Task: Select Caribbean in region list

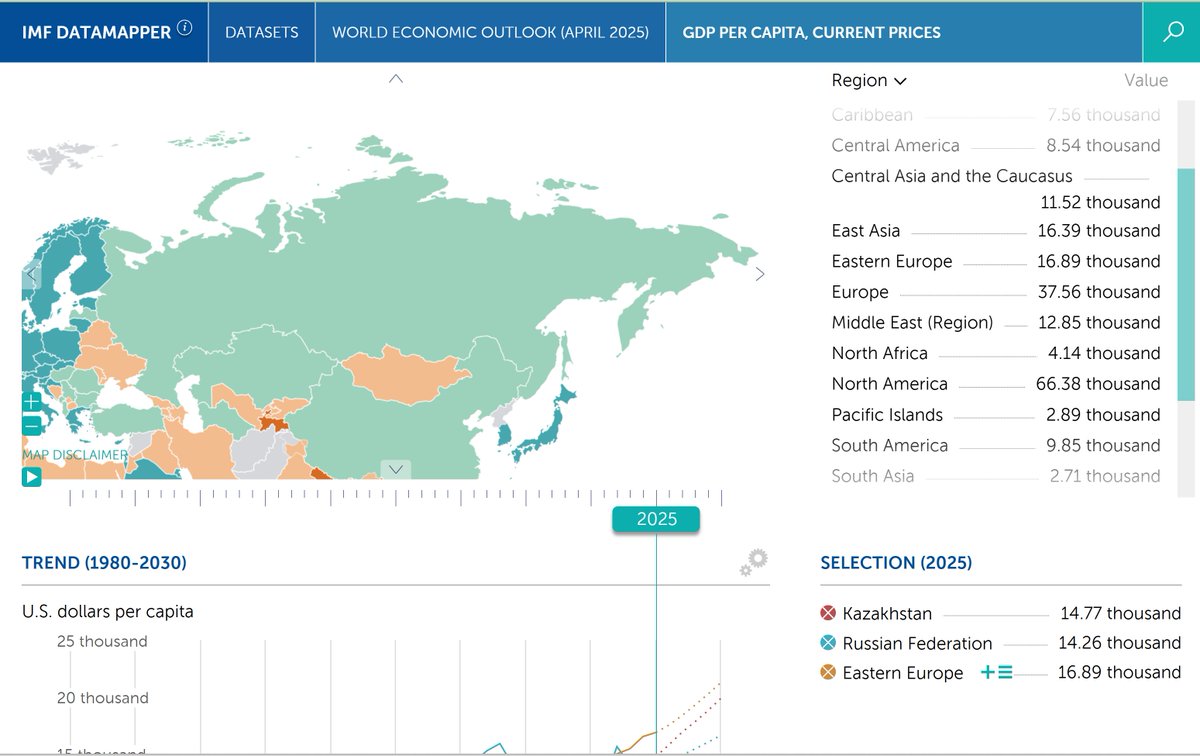Action: coord(996,115)
